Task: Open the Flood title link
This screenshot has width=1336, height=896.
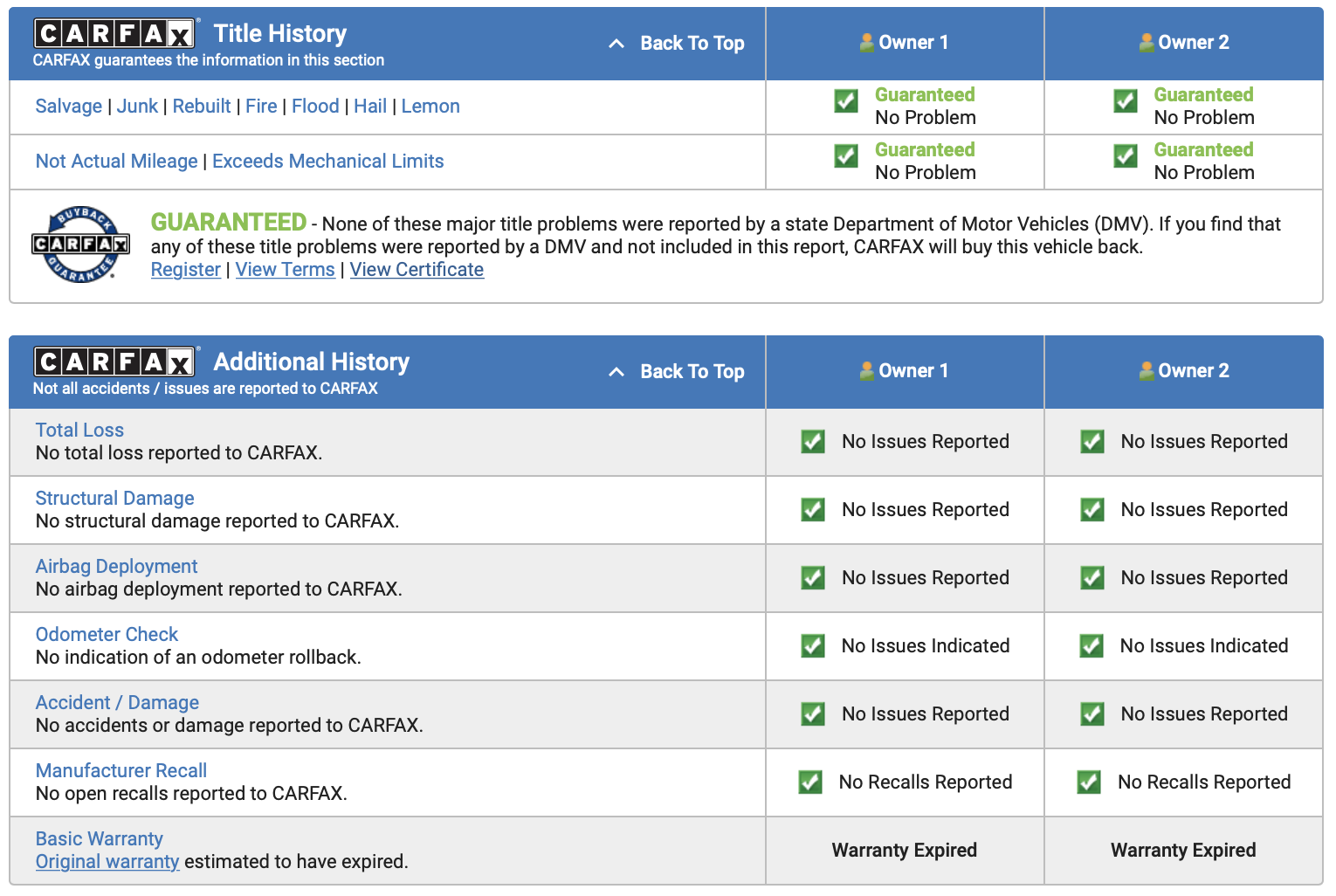Action: 315,106
